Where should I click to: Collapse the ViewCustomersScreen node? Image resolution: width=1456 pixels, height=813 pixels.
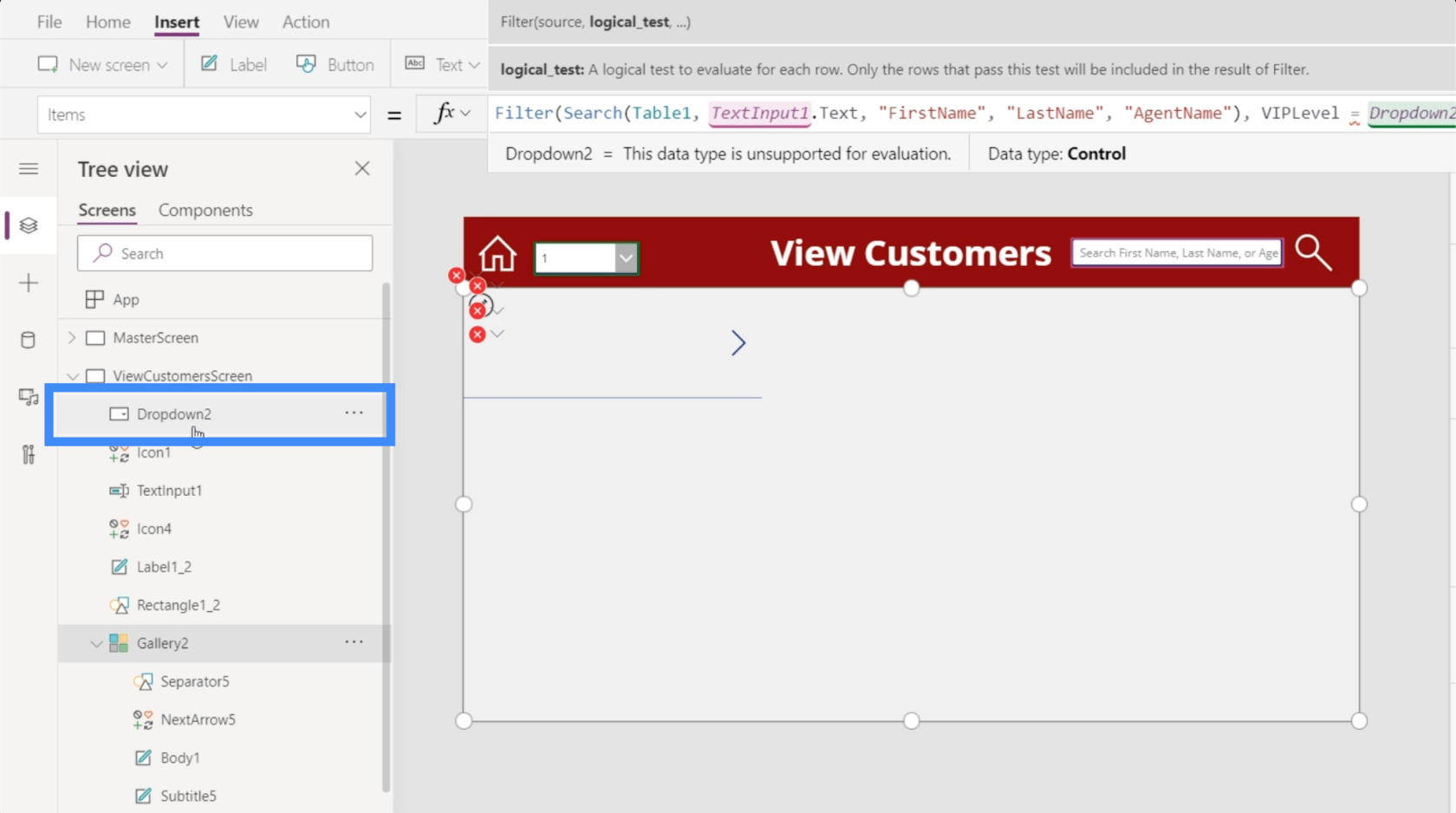coord(73,376)
